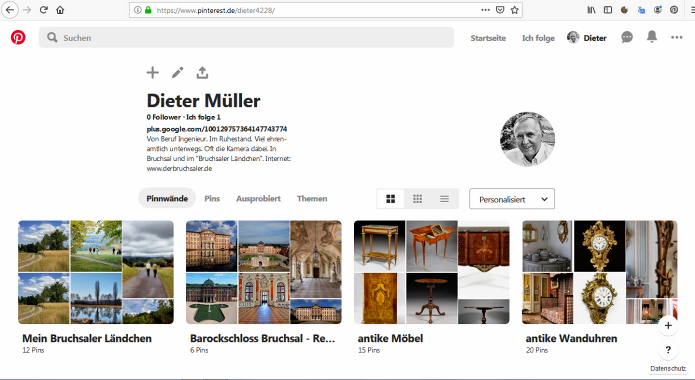Open the Ich folge page

pos(538,38)
